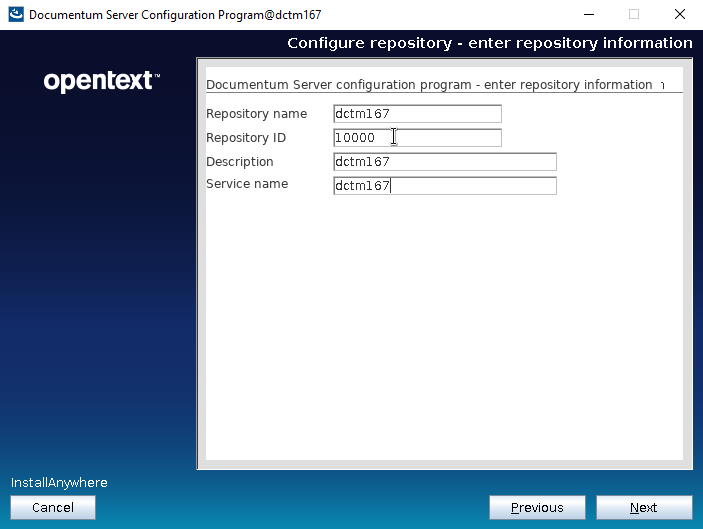Focus the Repository name input field
703x529 pixels.
417,114
